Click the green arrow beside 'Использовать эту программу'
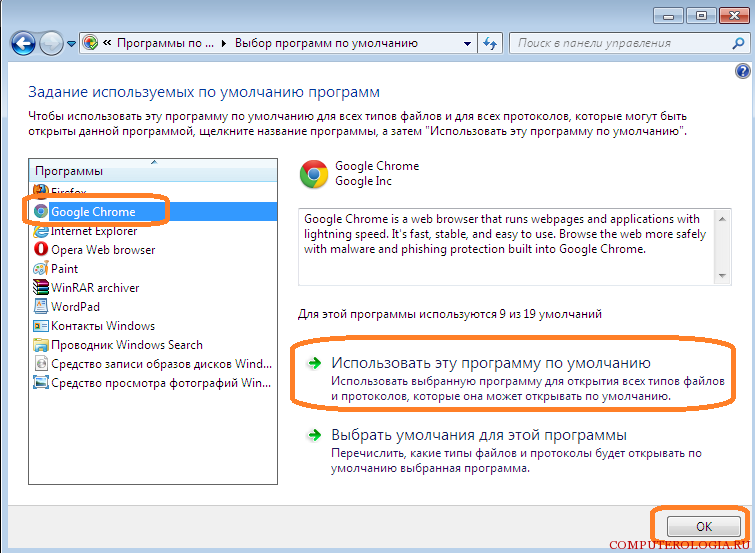The height and width of the screenshot is (553, 755). pyautogui.click(x=314, y=363)
